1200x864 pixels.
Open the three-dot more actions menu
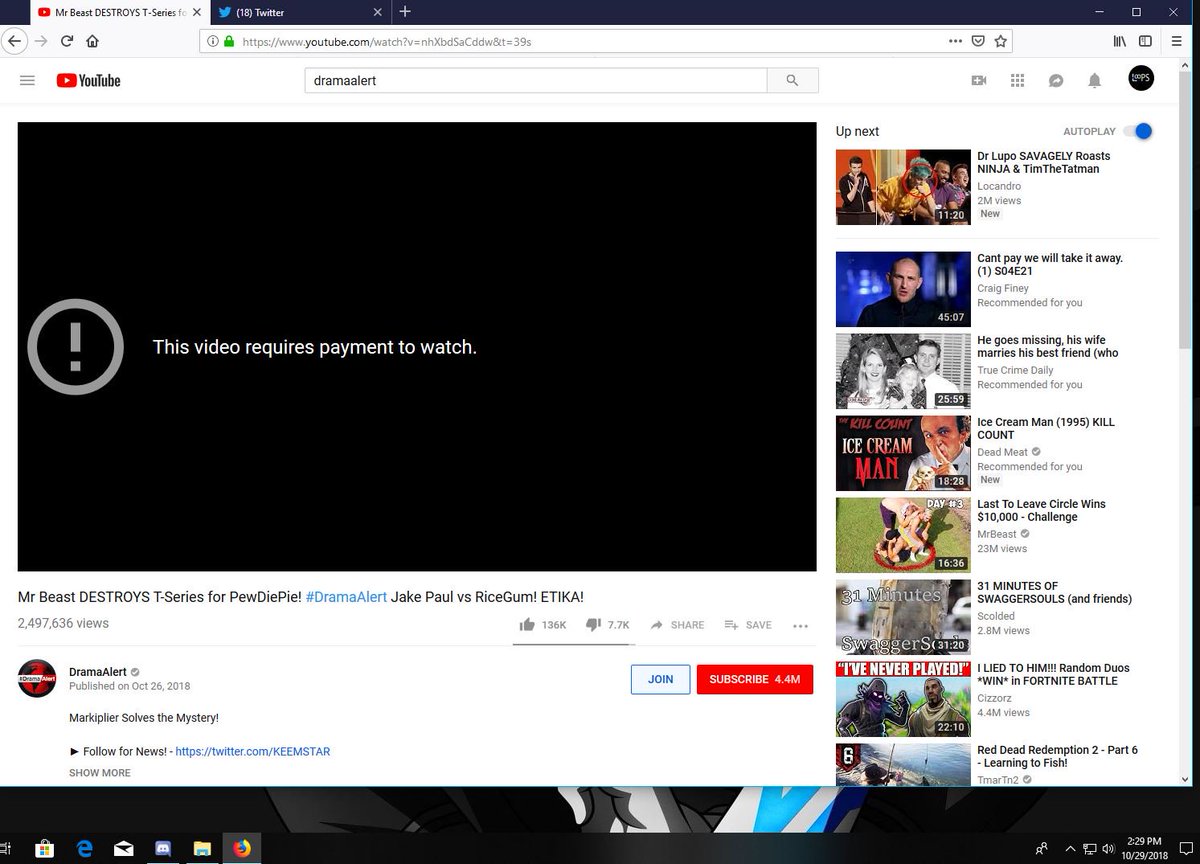click(800, 626)
